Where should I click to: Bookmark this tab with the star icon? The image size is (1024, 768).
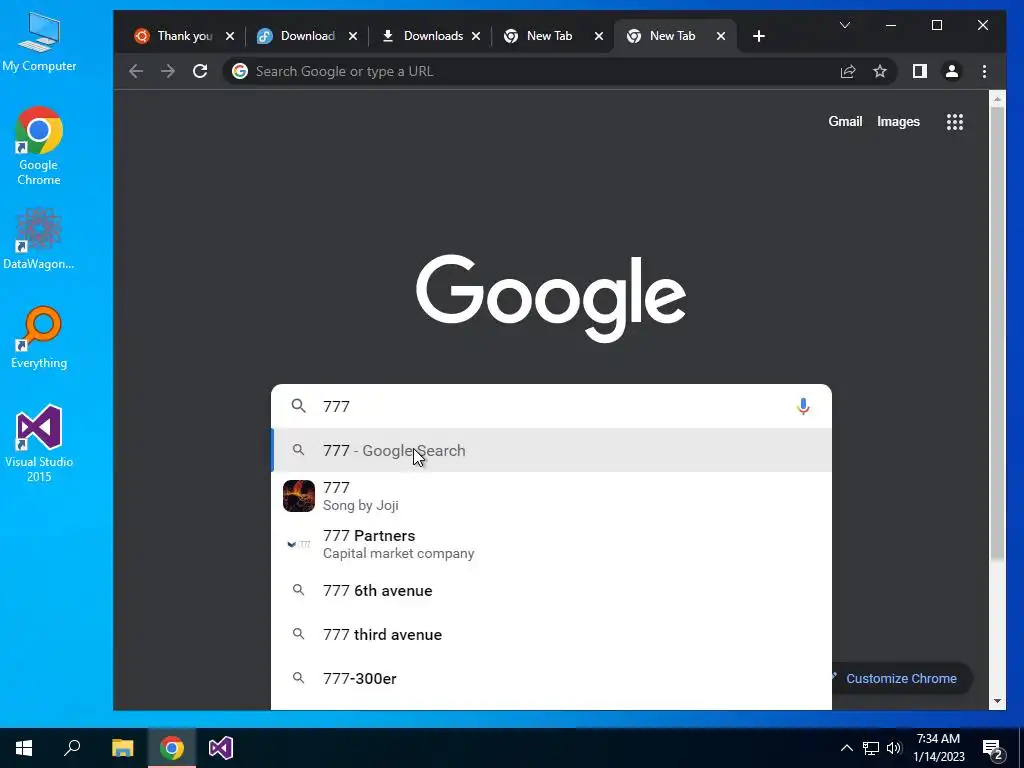pos(880,71)
